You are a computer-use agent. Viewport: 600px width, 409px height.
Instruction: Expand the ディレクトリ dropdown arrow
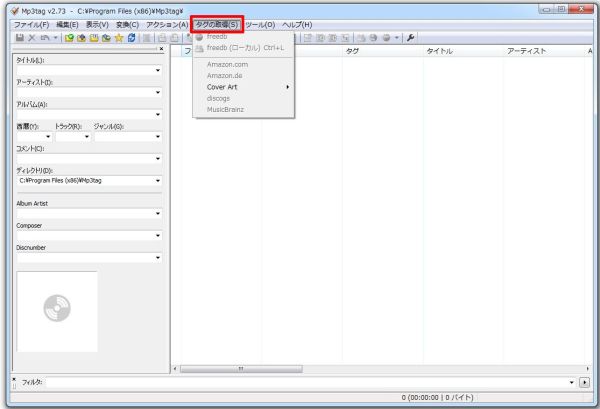coord(158,181)
